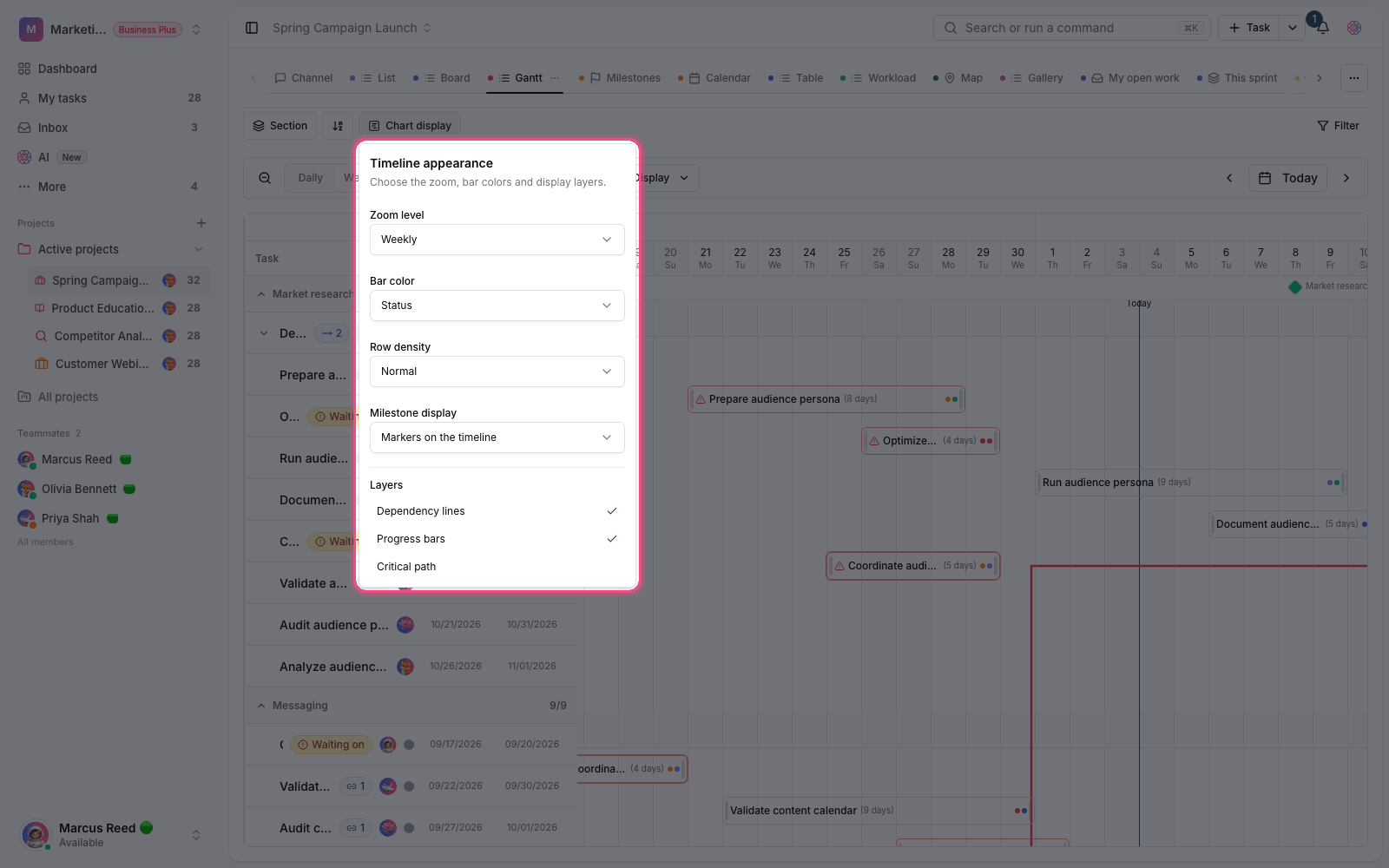Screen dimensions: 1389x868
Task: Open the Zoom level dropdown
Action: click(x=497, y=240)
